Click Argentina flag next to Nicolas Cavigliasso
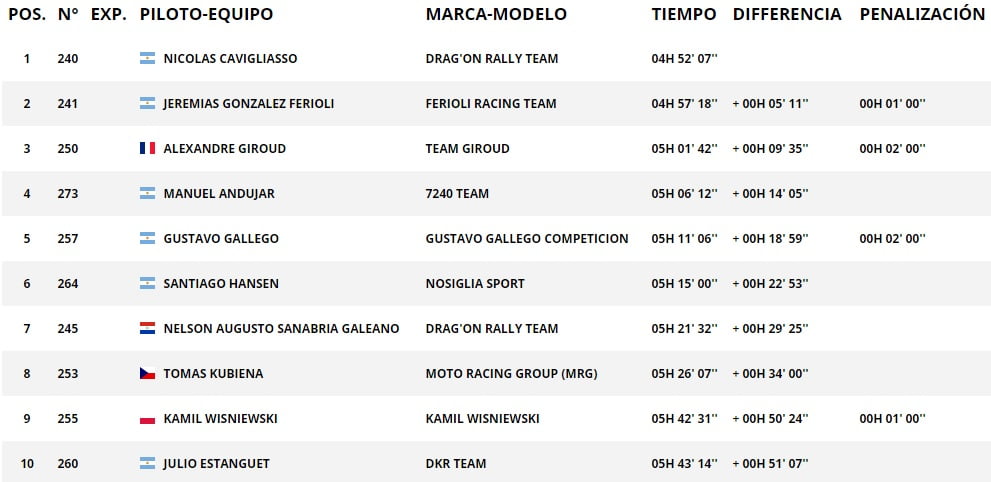 (147, 59)
